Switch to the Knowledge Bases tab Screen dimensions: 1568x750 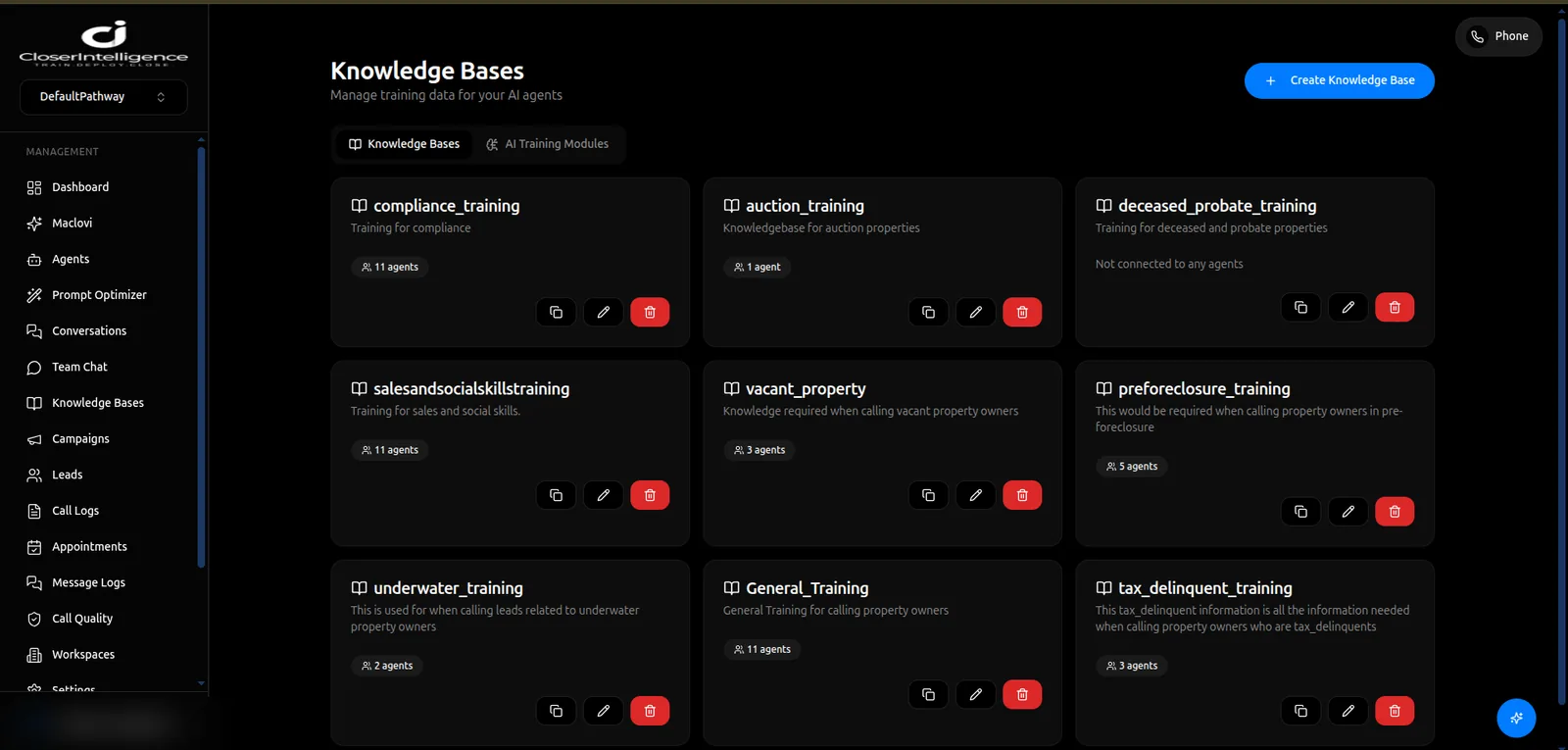click(x=404, y=144)
